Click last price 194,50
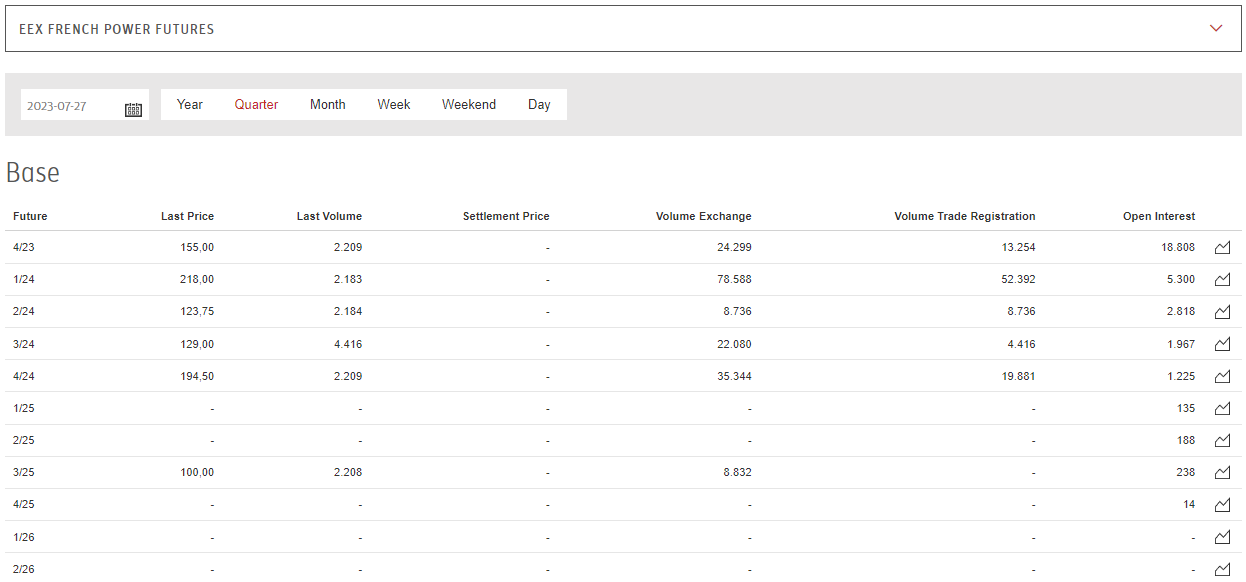 click(x=197, y=376)
